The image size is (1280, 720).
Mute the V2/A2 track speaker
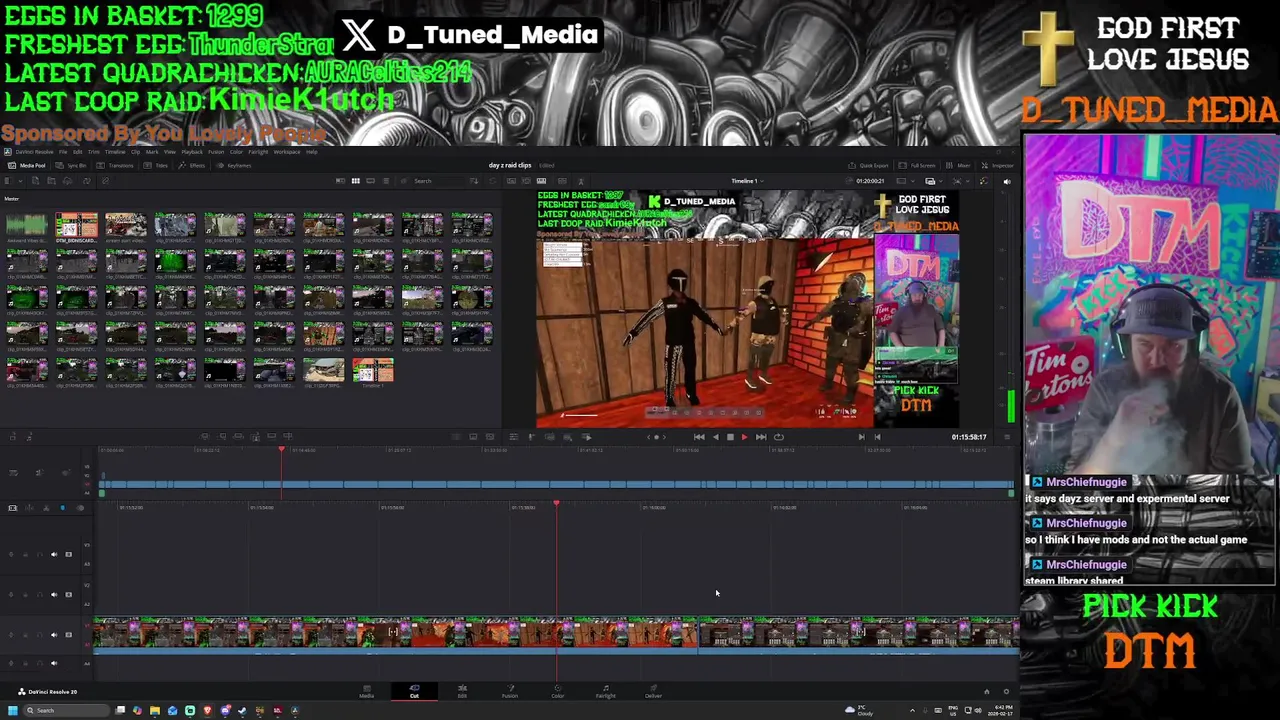coord(54,594)
